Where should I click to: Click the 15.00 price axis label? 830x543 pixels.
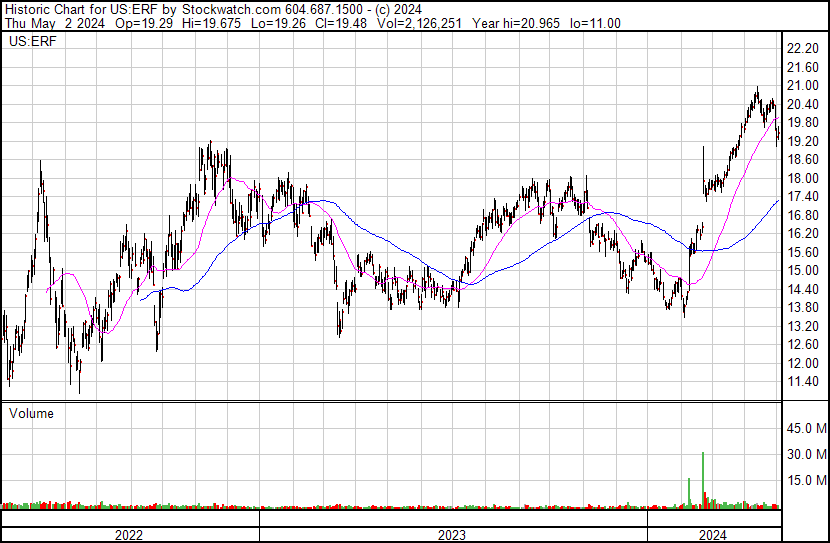tap(803, 270)
